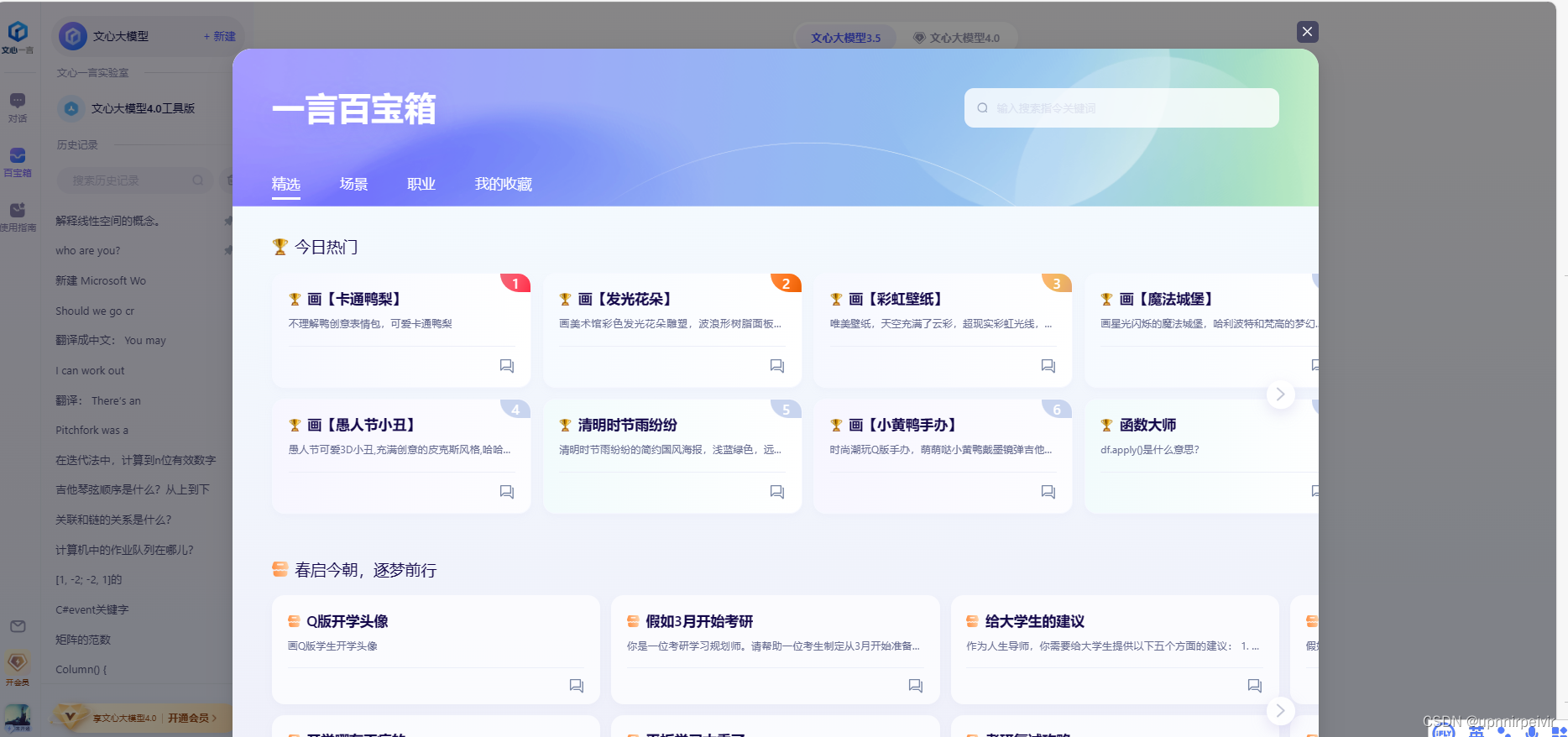Focus the 搜索历史记录 input
The height and width of the screenshot is (737, 1568).
(x=134, y=180)
